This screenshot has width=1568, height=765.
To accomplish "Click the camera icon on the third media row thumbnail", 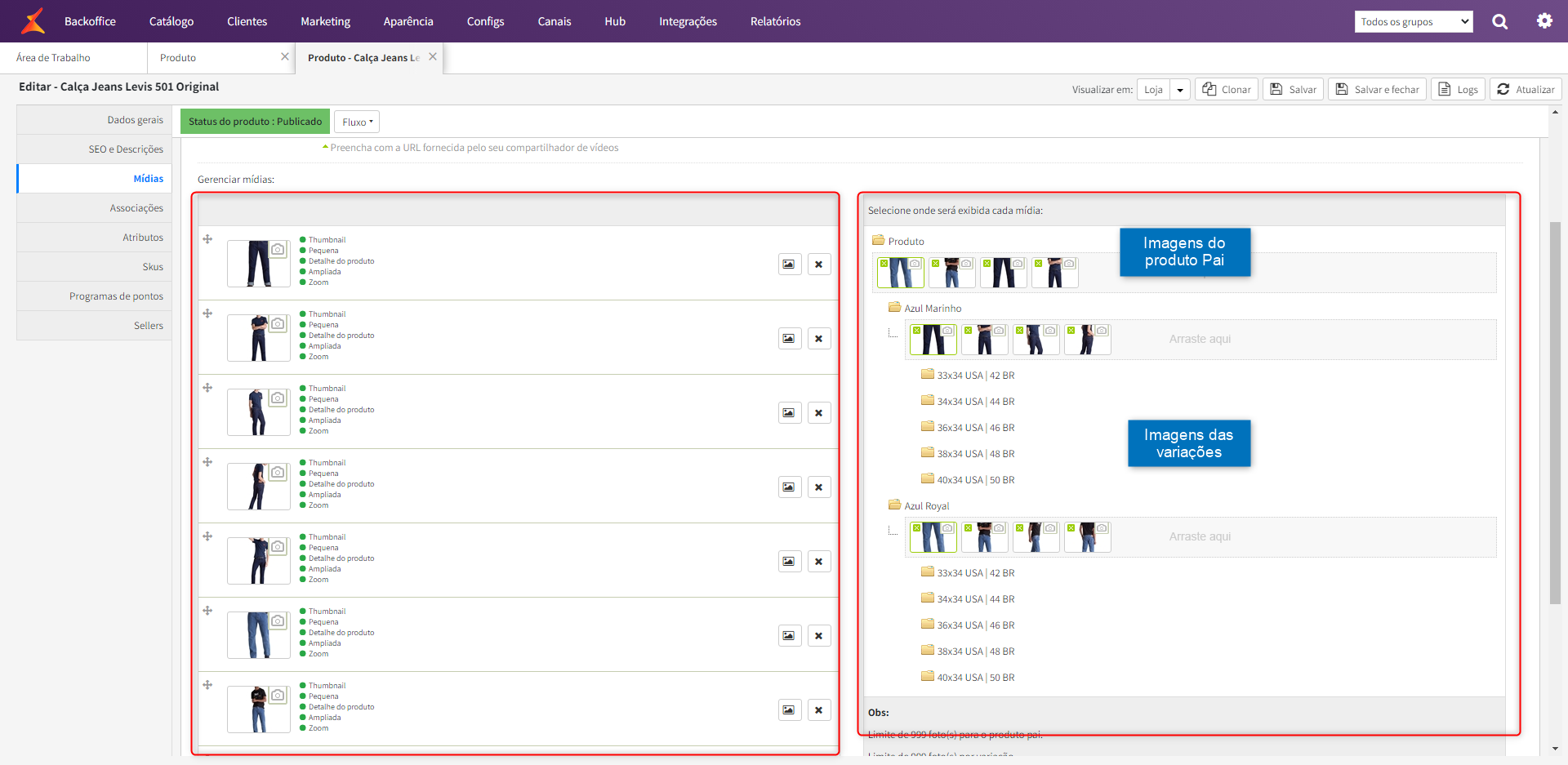I will 278,398.
